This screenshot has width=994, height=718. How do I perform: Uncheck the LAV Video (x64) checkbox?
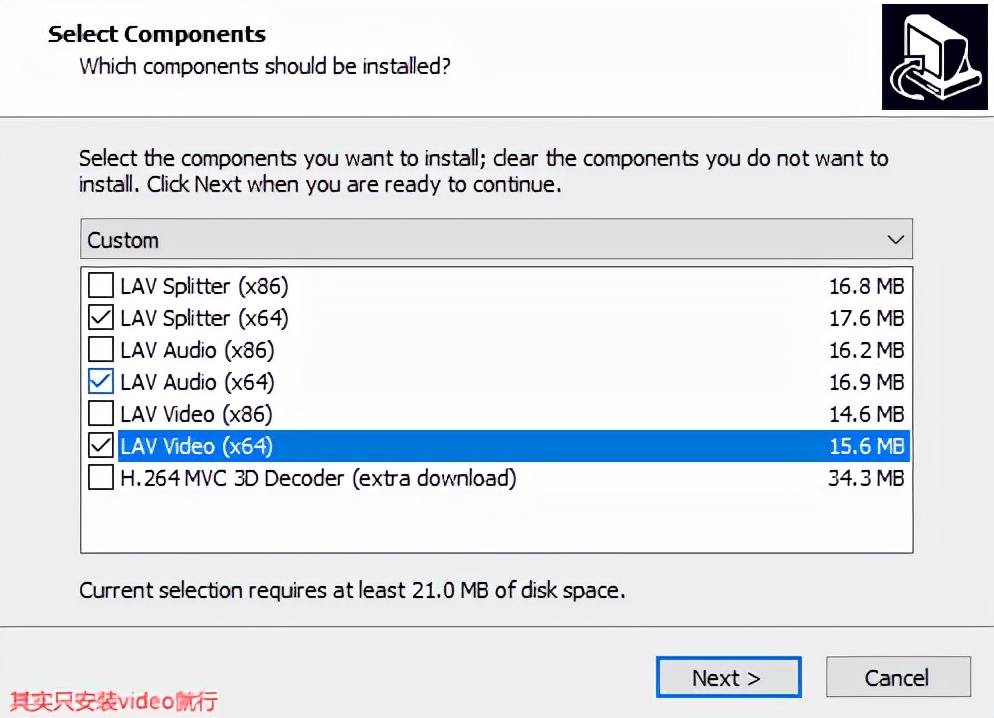(101, 446)
